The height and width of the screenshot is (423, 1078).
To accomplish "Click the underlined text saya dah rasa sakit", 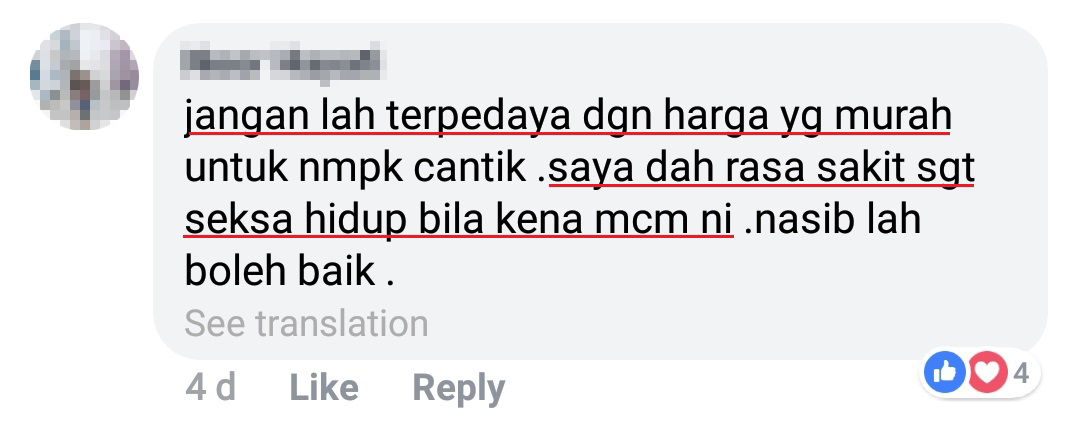I will (761, 169).
